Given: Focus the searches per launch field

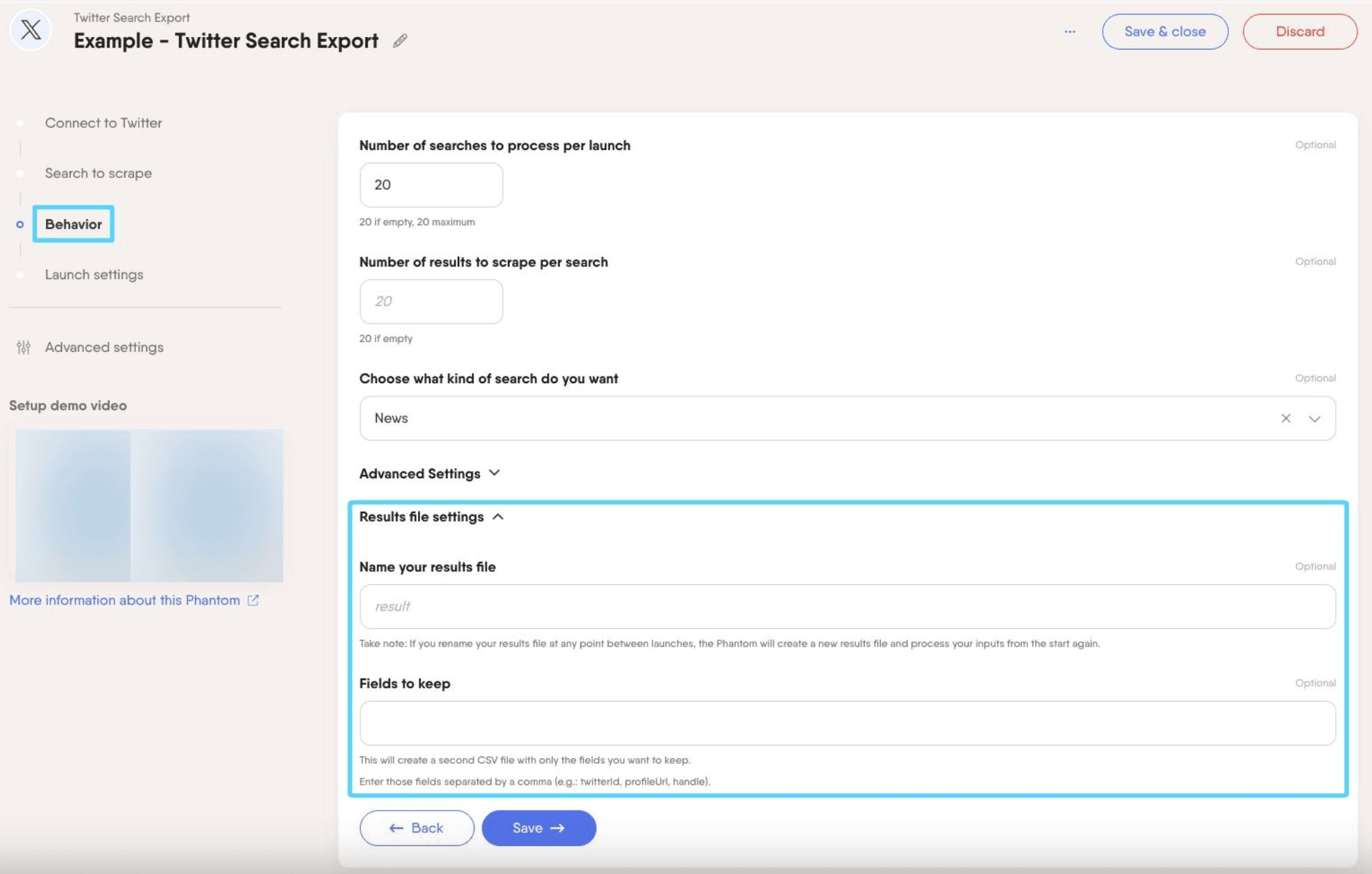Looking at the screenshot, I should [431, 185].
